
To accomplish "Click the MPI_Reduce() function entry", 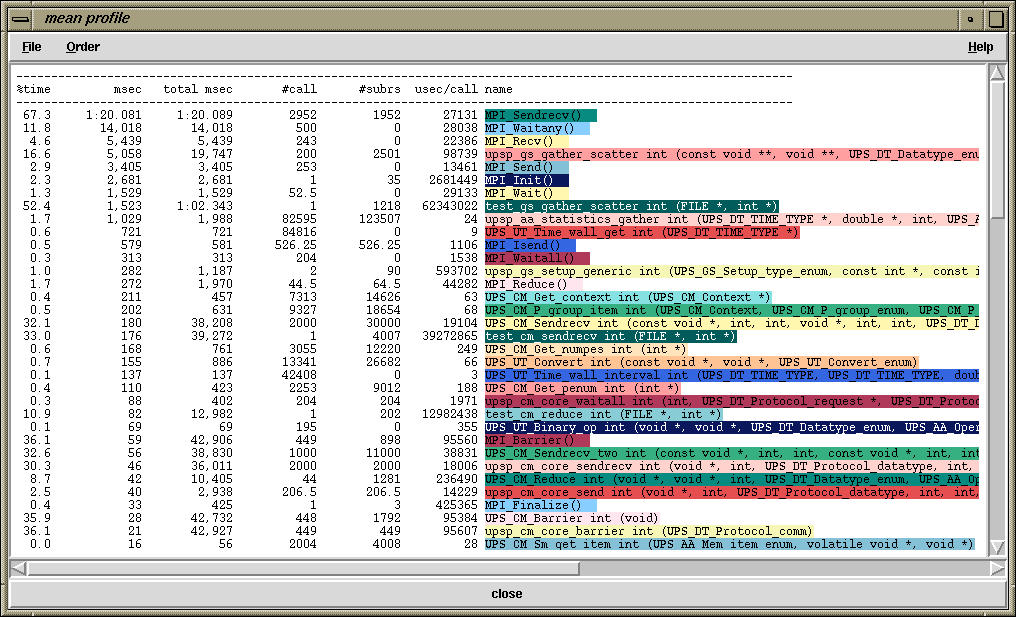I will point(534,284).
